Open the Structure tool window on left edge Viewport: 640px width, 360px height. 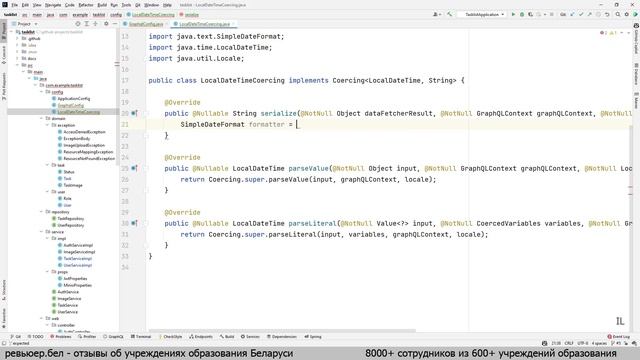tap(4, 290)
